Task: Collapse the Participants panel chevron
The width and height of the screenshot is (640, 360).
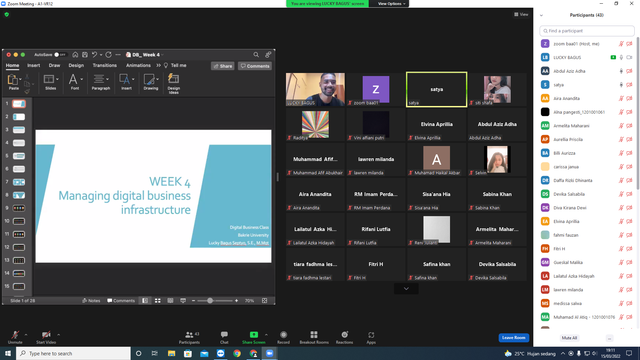Action: click(541, 15)
